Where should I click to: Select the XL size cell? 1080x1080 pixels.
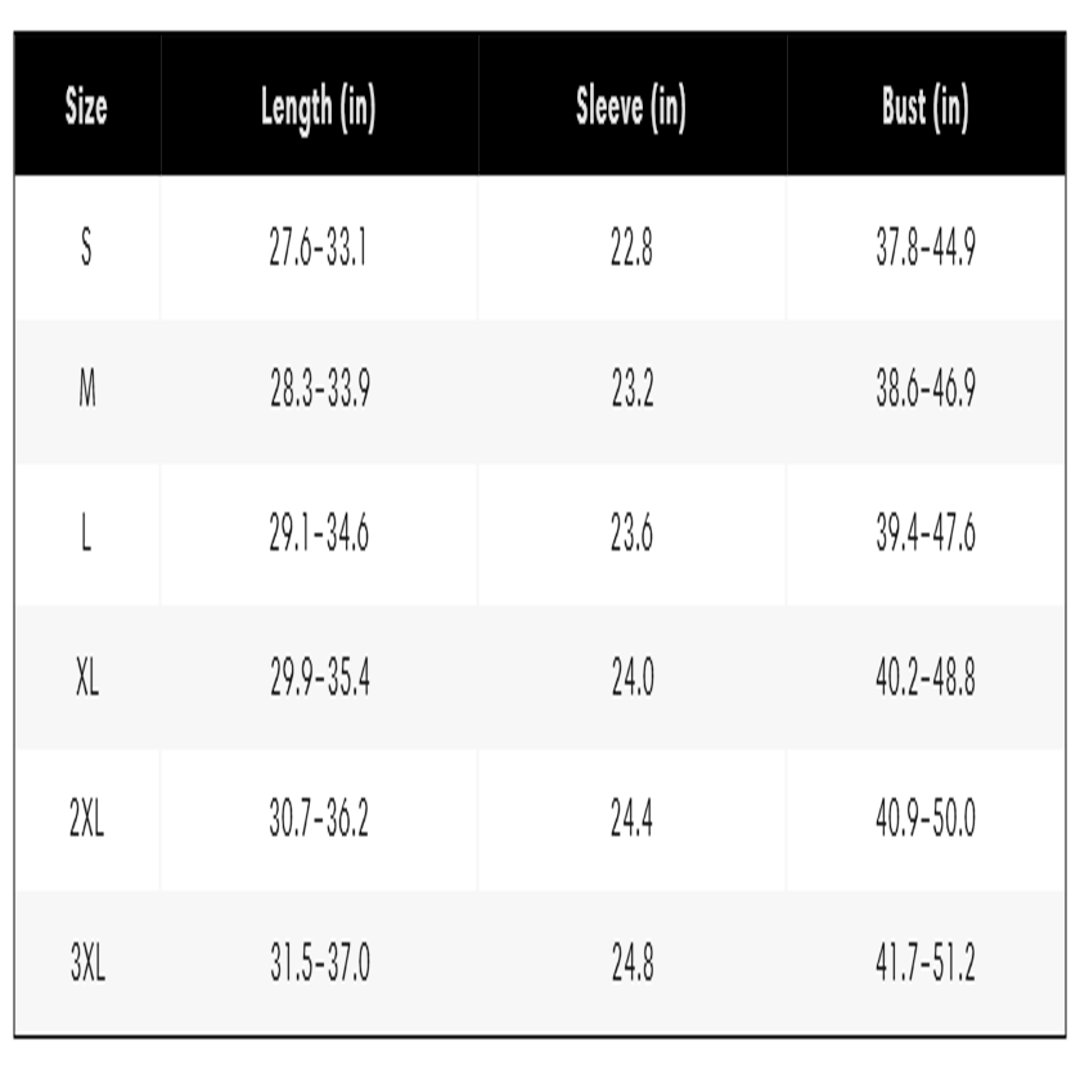pos(87,676)
